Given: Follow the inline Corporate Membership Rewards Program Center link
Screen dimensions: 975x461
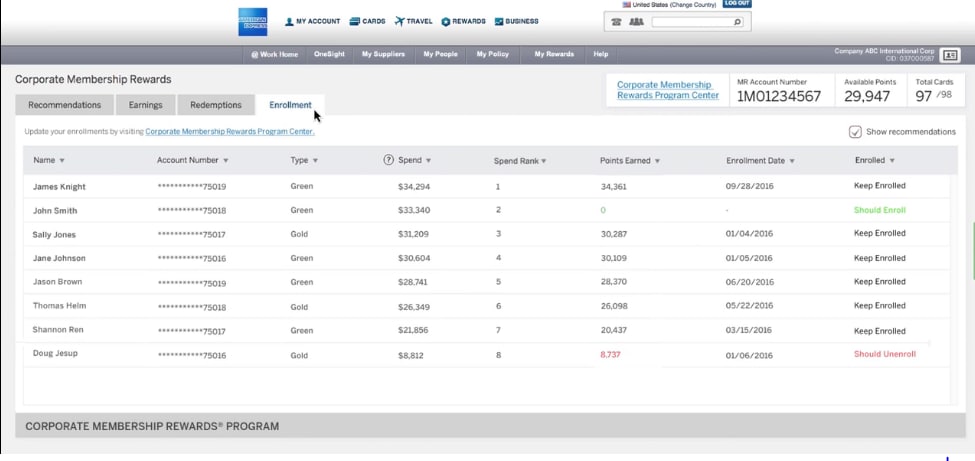Looking at the screenshot, I should click(229, 132).
